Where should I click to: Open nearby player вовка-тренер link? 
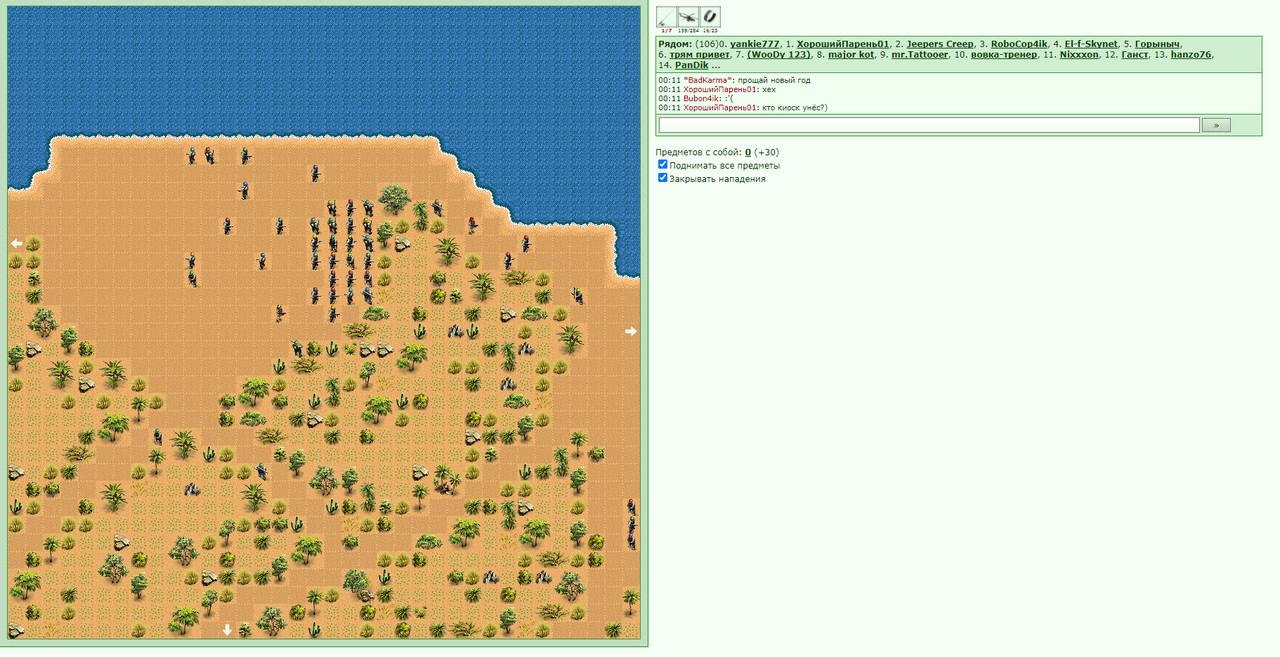1002,55
